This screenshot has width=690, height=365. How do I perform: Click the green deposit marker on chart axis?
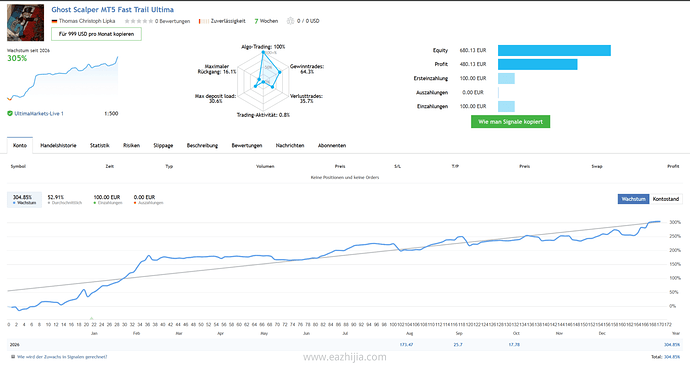(92, 318)
